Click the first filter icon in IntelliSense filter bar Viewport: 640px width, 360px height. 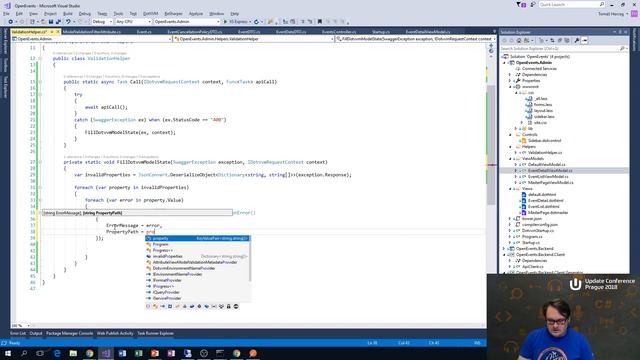(148, 306)
